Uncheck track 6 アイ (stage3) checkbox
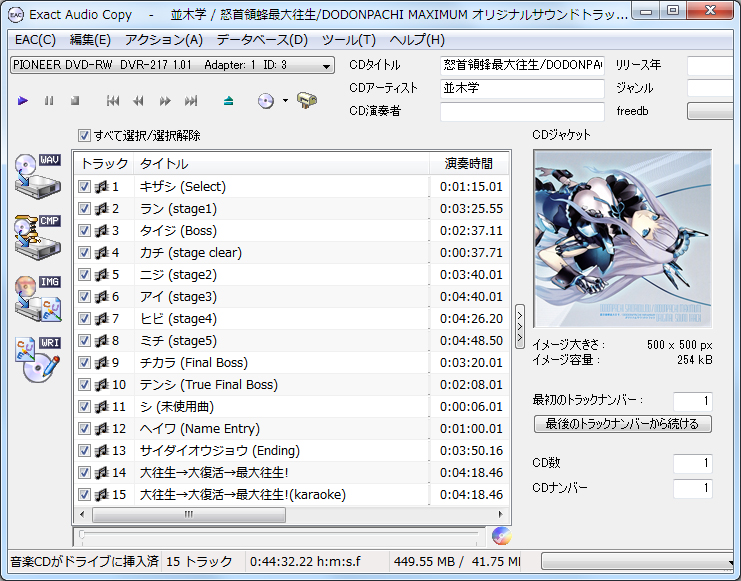 point(84,296)
